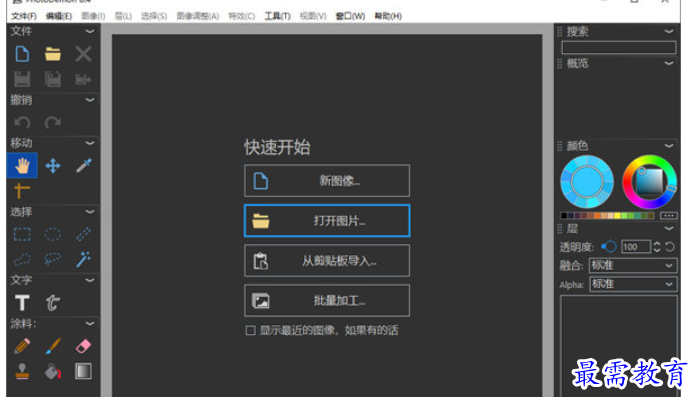Viewport: 696px width, 405px height.
Task: Select the Gradient tool
Action: coord(83,371)
